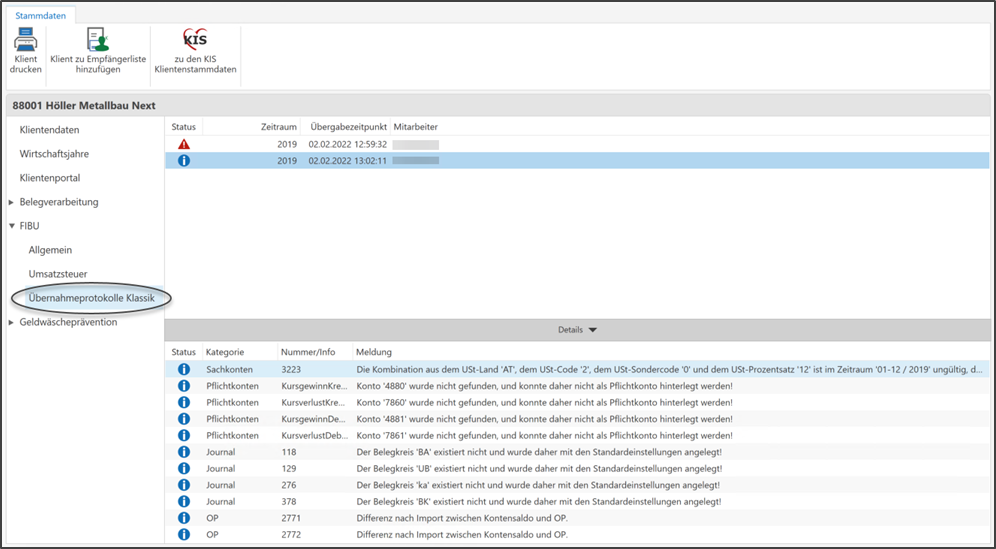Click info icon of Sachkonten 3223 row
996x549 pixels.
(183, 369)
